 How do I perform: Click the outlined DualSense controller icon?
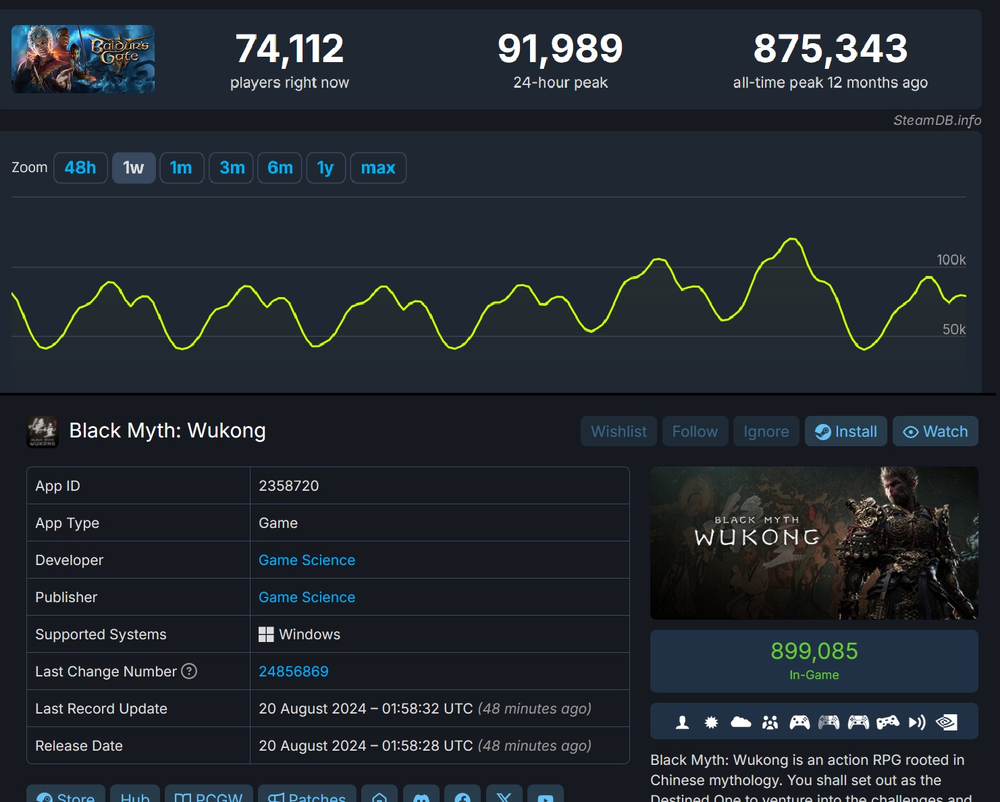(x=858, y=722)
